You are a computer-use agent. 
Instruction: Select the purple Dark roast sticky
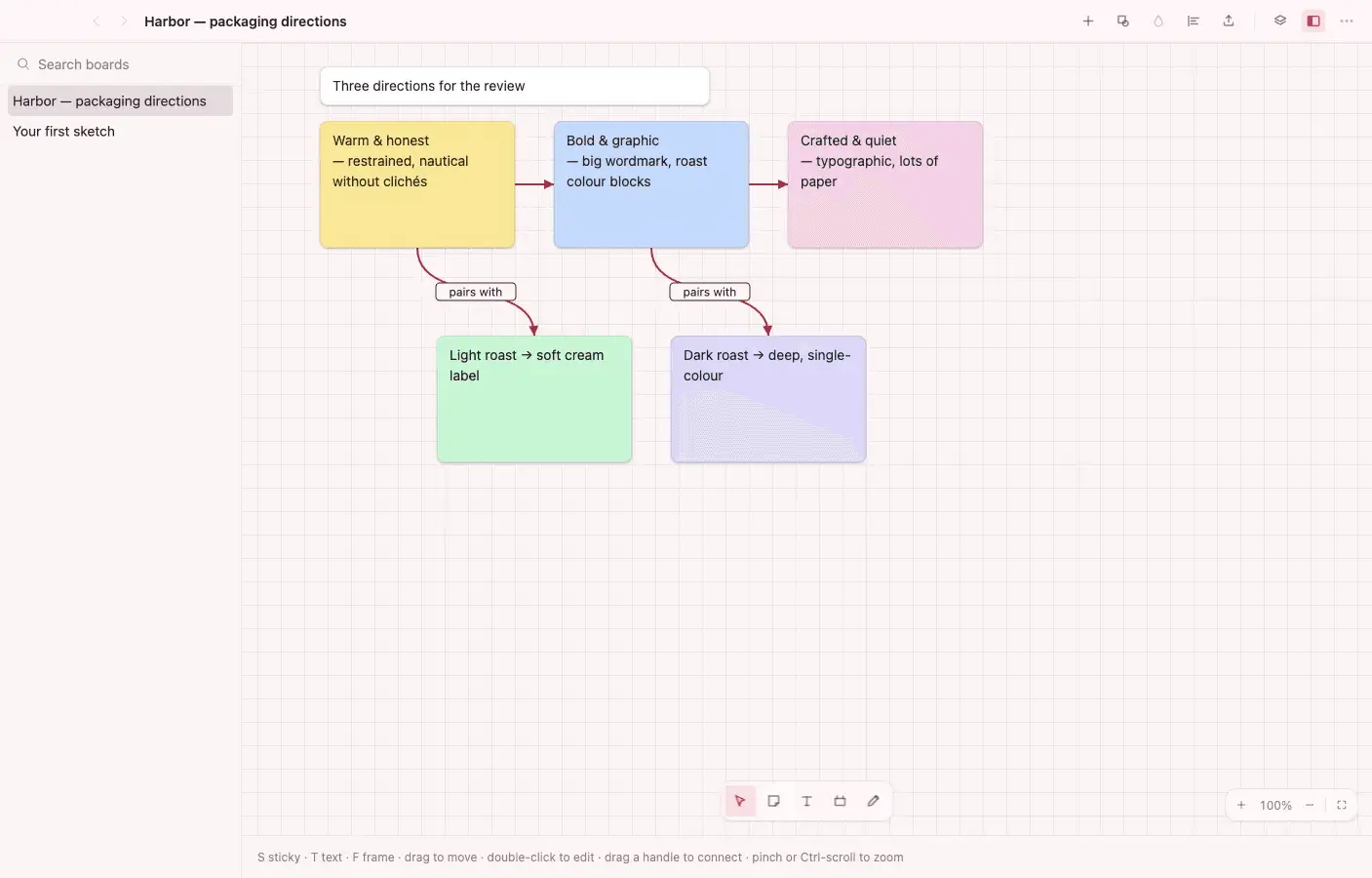(x=768, y=399)
